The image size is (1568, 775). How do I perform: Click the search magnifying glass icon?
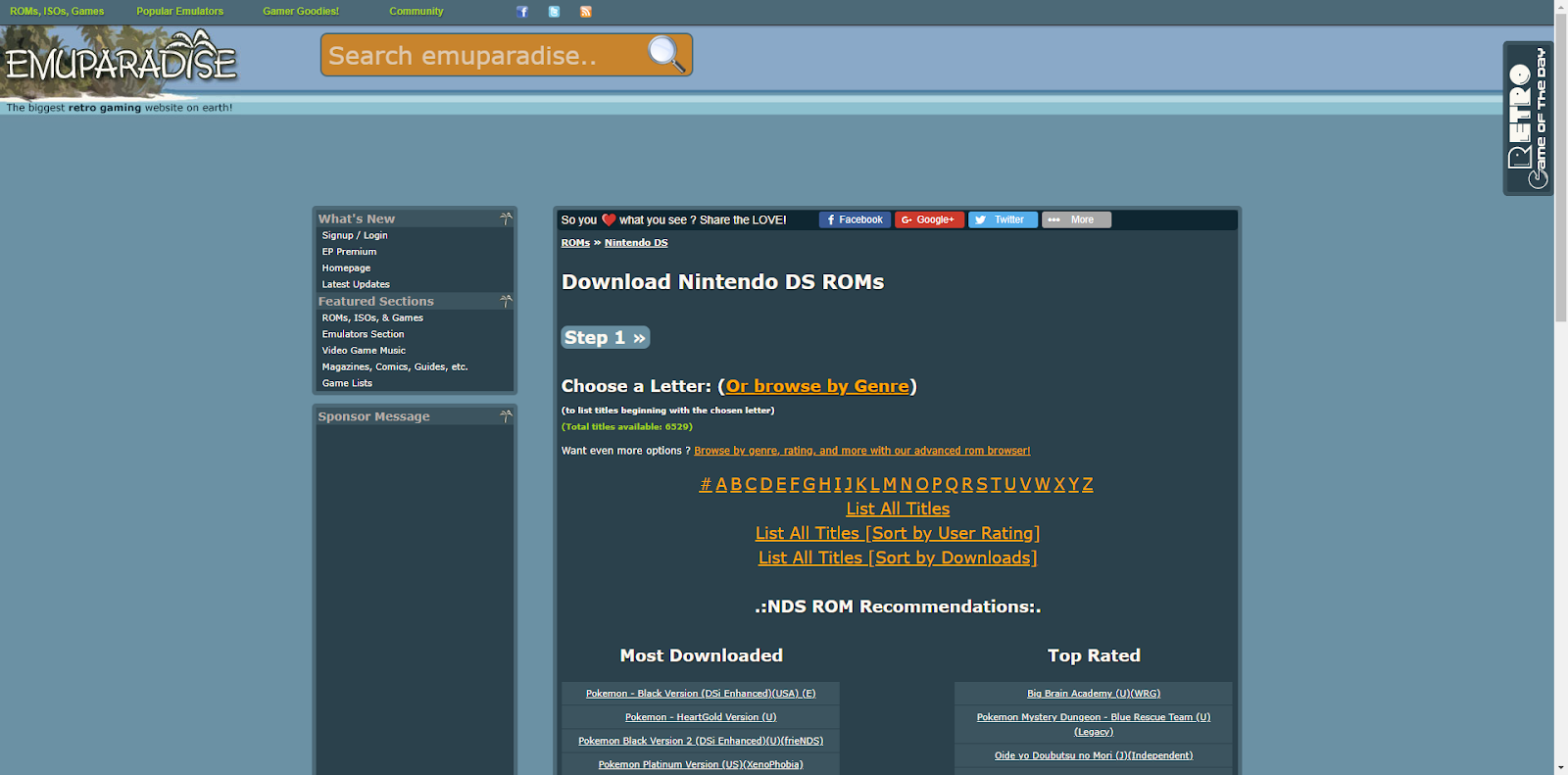(665, 54)
